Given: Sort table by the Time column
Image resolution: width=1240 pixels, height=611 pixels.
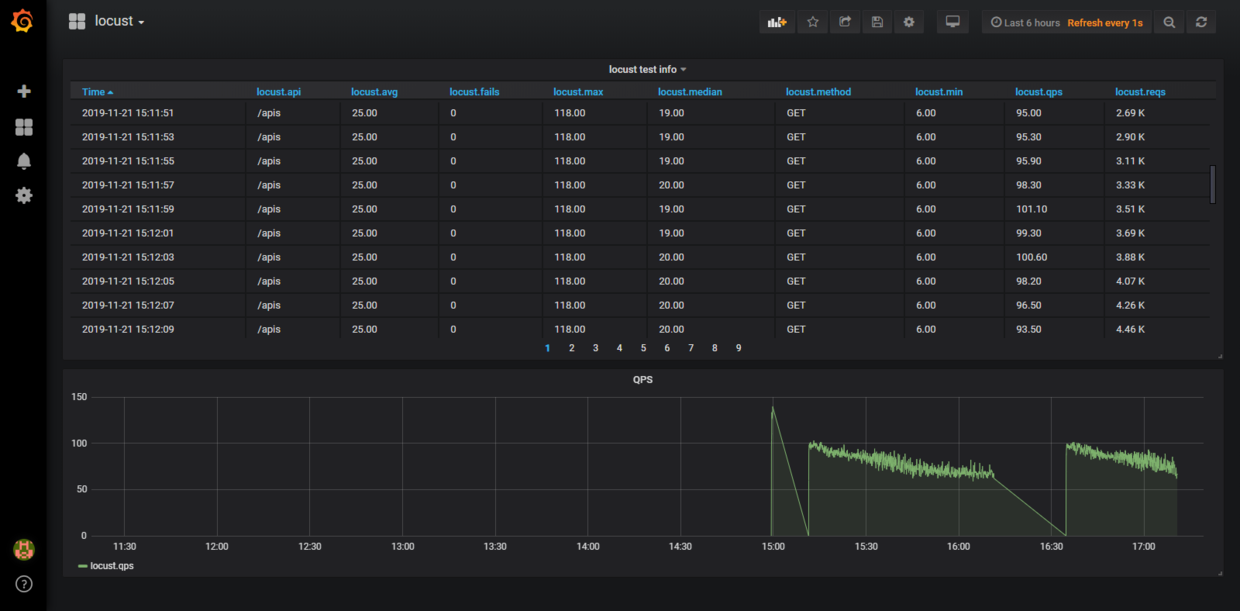Looking at the screenshot, I should [x=93, y=92].
